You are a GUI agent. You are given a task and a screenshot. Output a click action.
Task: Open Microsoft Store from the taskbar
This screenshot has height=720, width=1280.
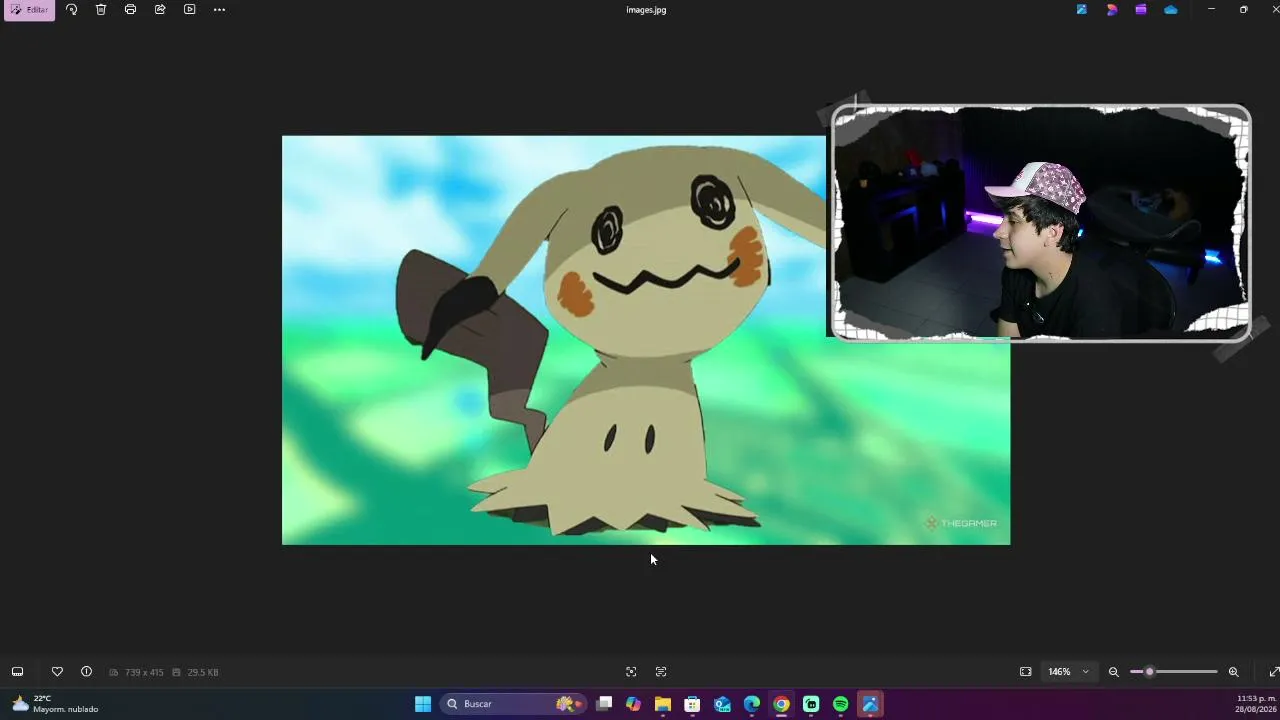click(x=692, y=704)
